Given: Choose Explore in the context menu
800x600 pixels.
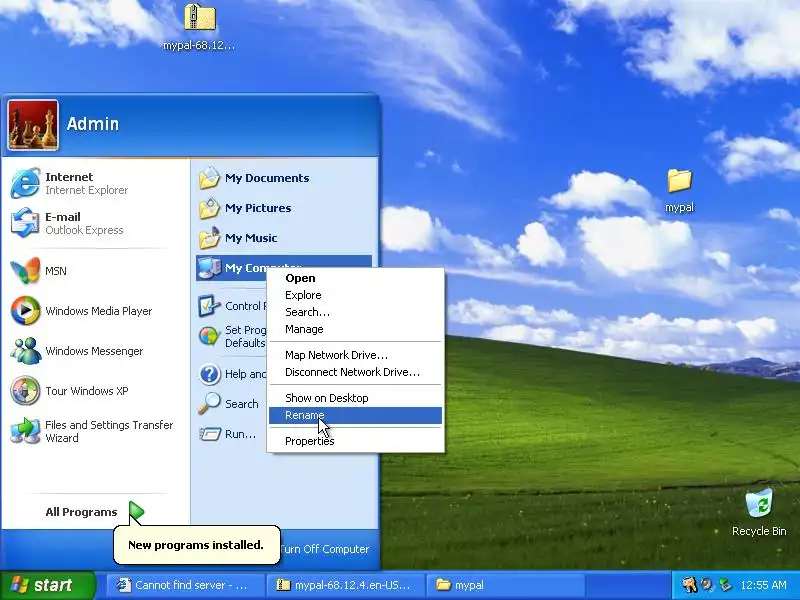Looking at the screenshot, I should [355, 295].
